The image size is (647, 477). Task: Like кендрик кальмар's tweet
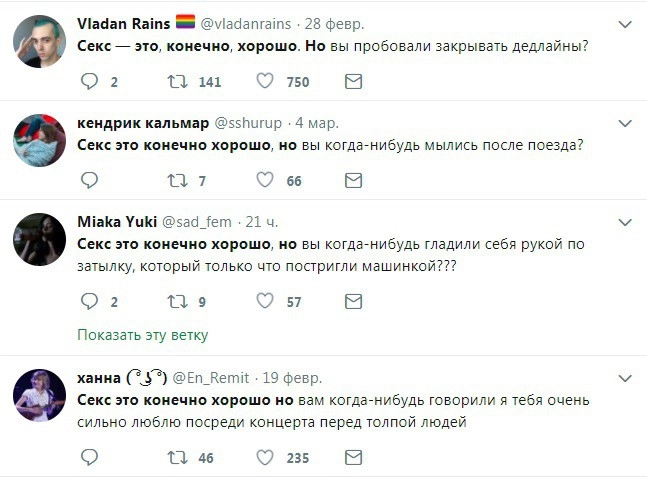coord(265,180)
